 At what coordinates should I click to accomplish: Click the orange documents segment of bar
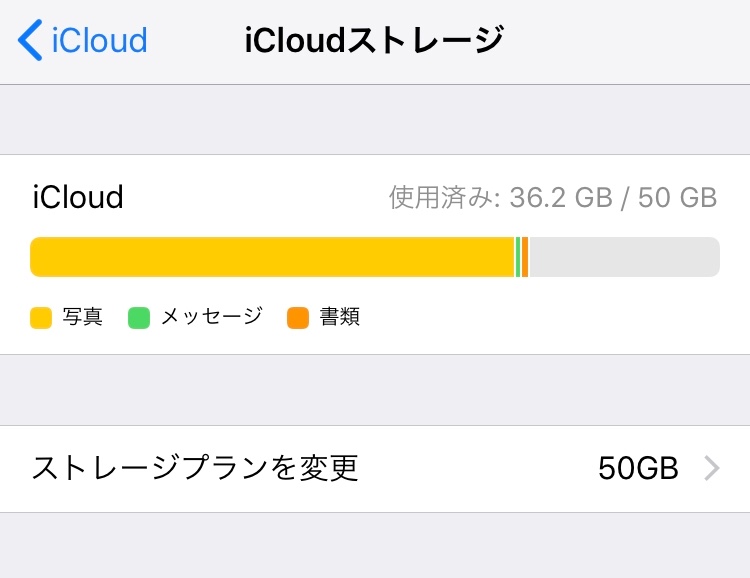point(525,257)
